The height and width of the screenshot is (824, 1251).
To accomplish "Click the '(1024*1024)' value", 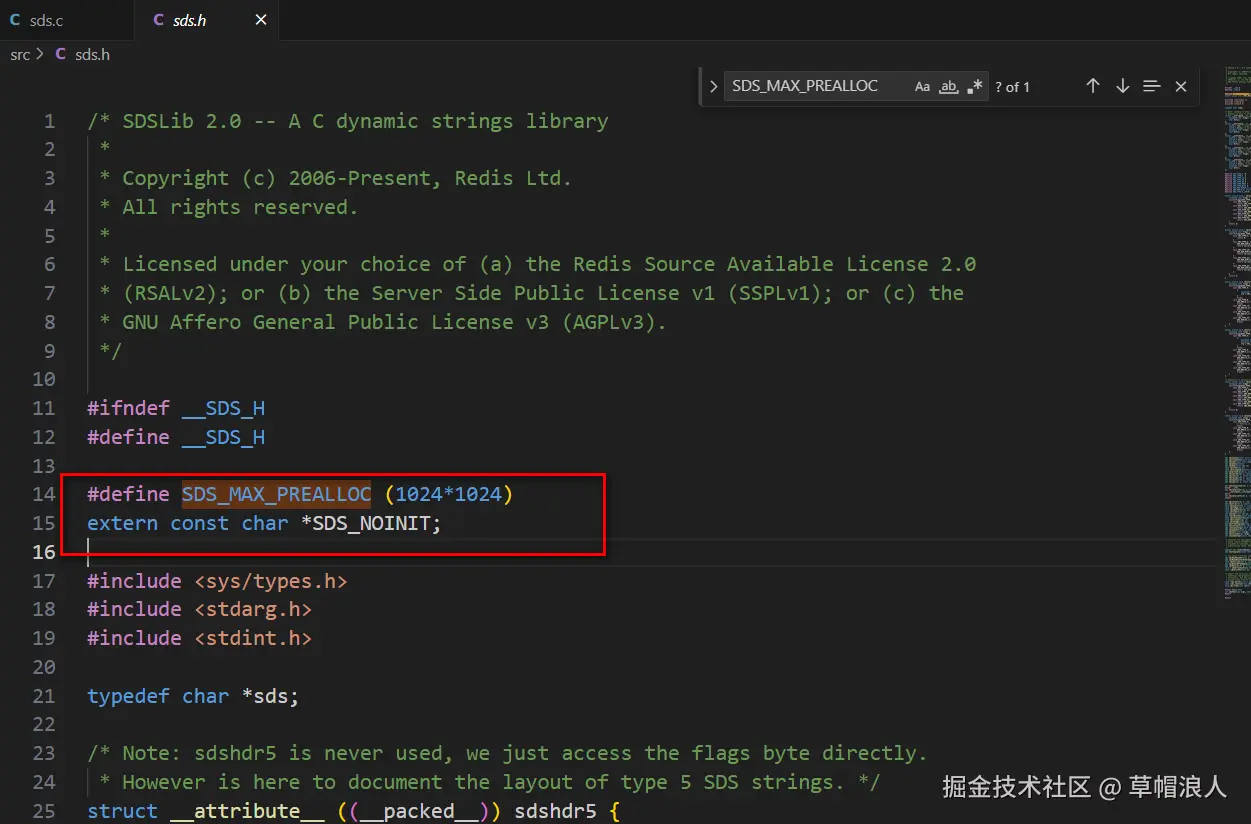I will (448, 494).
